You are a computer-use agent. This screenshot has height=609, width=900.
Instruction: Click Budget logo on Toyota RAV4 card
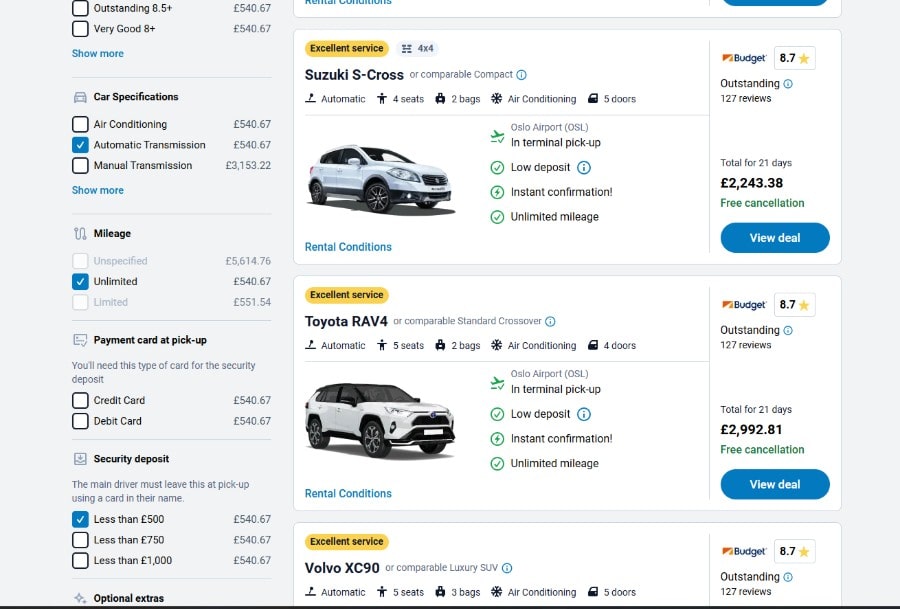744,305
